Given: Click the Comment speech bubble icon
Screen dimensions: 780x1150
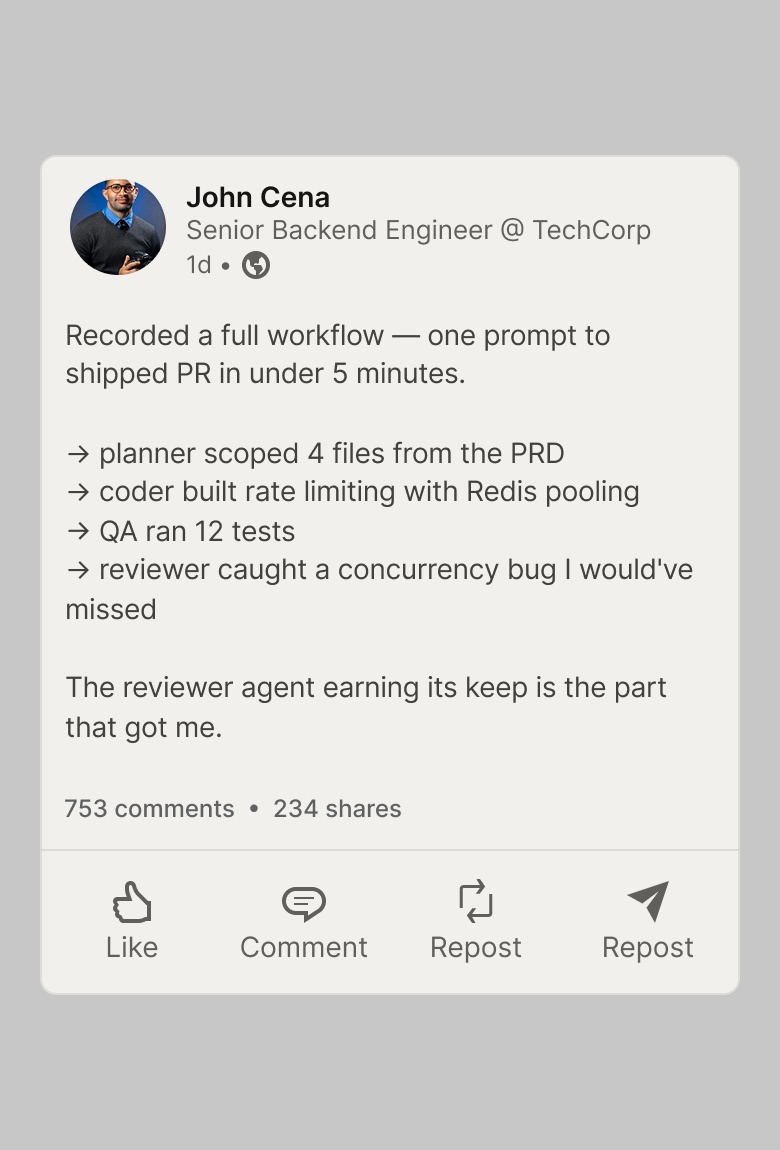Looking at the screenshot, I should point(304,903).
